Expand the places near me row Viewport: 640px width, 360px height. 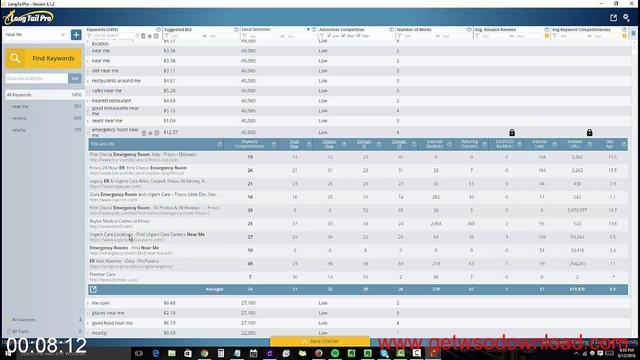(x=88, y=313)
